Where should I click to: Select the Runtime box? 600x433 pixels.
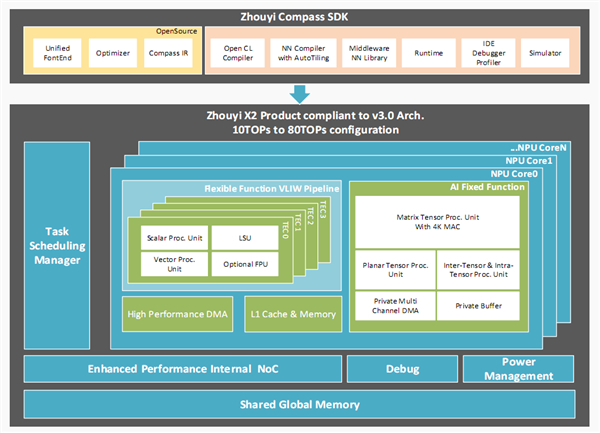pyautogui.click(x=429, y=53)
